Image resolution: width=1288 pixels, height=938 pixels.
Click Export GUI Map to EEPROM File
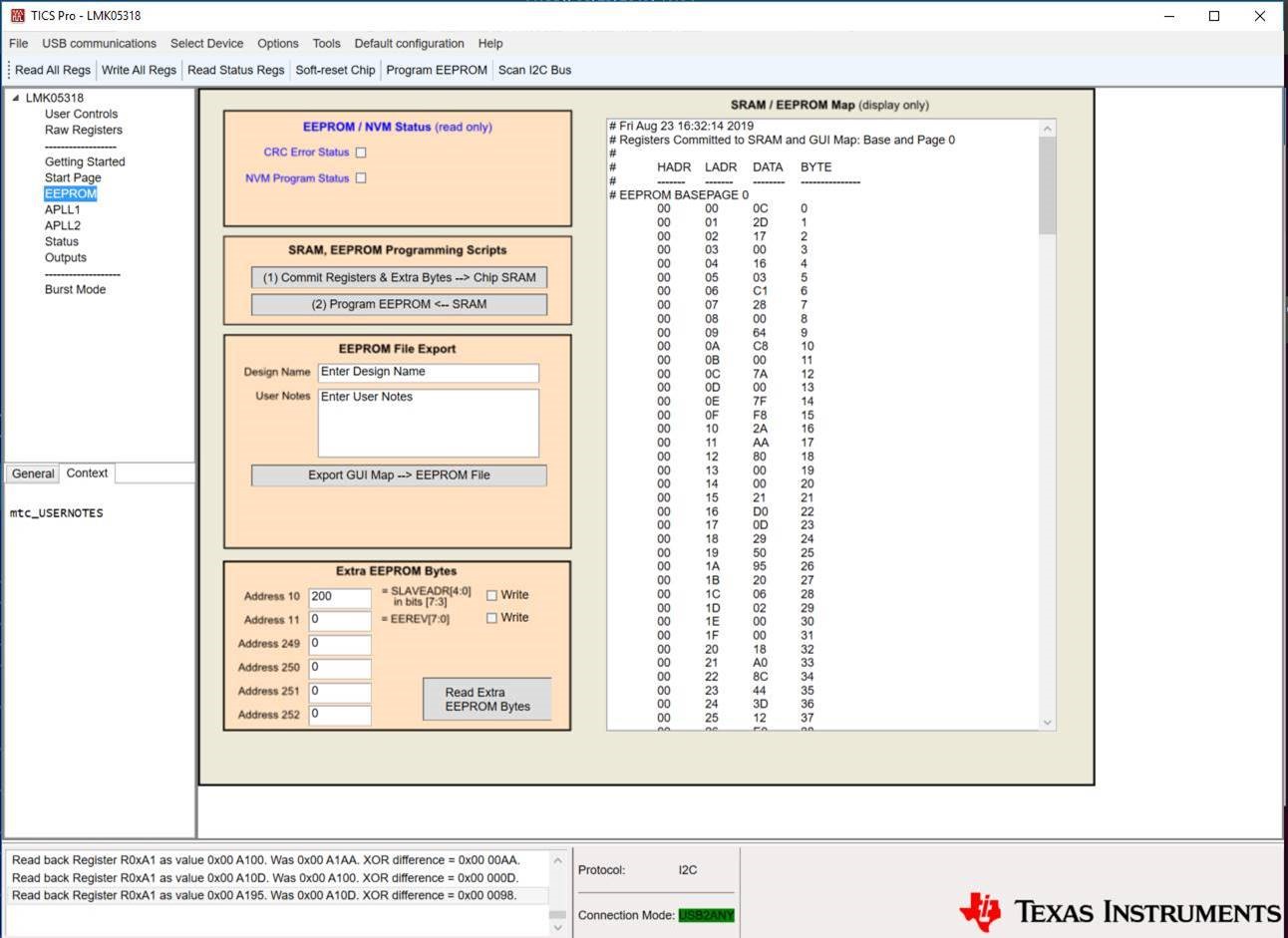coord(399,475)
